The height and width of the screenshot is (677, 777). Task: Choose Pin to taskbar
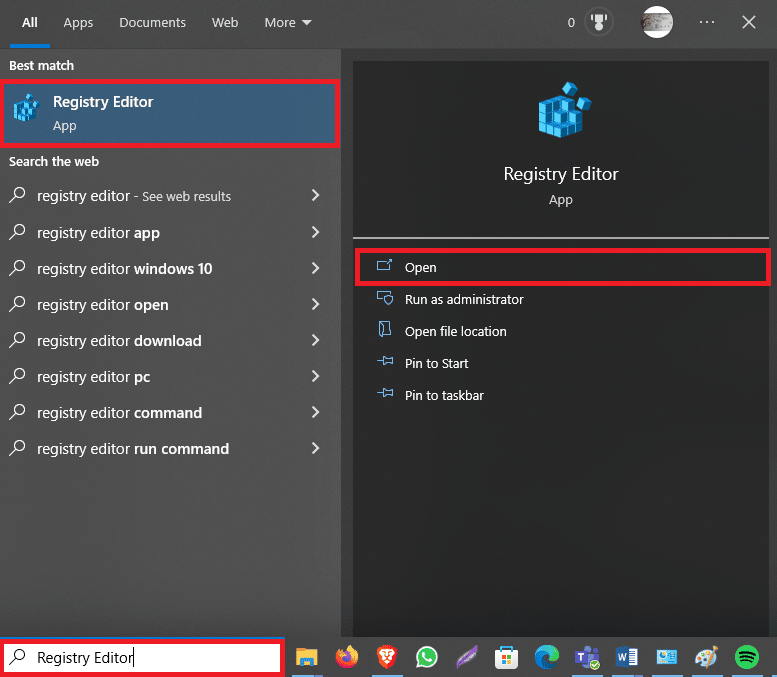click(444, 395)
